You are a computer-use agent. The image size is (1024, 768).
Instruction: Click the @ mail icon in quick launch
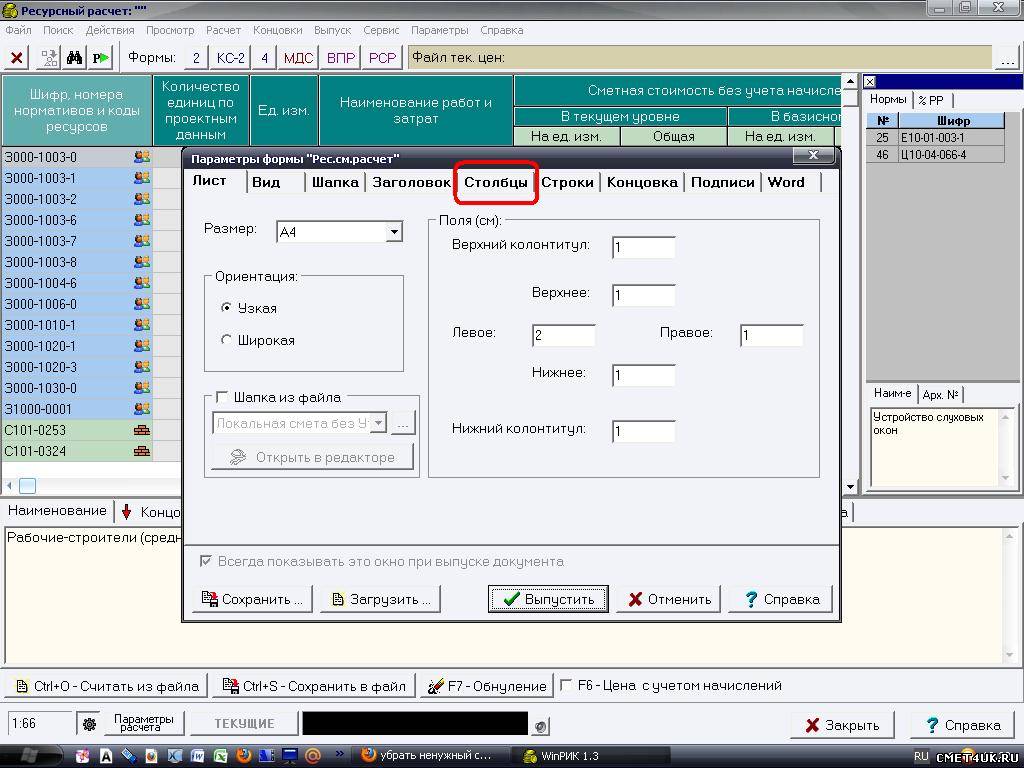click(x=313, y=756)
